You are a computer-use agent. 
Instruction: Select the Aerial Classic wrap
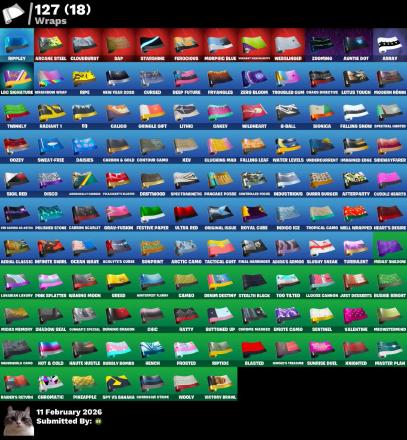pyautogui.click(x=17, y=249)
